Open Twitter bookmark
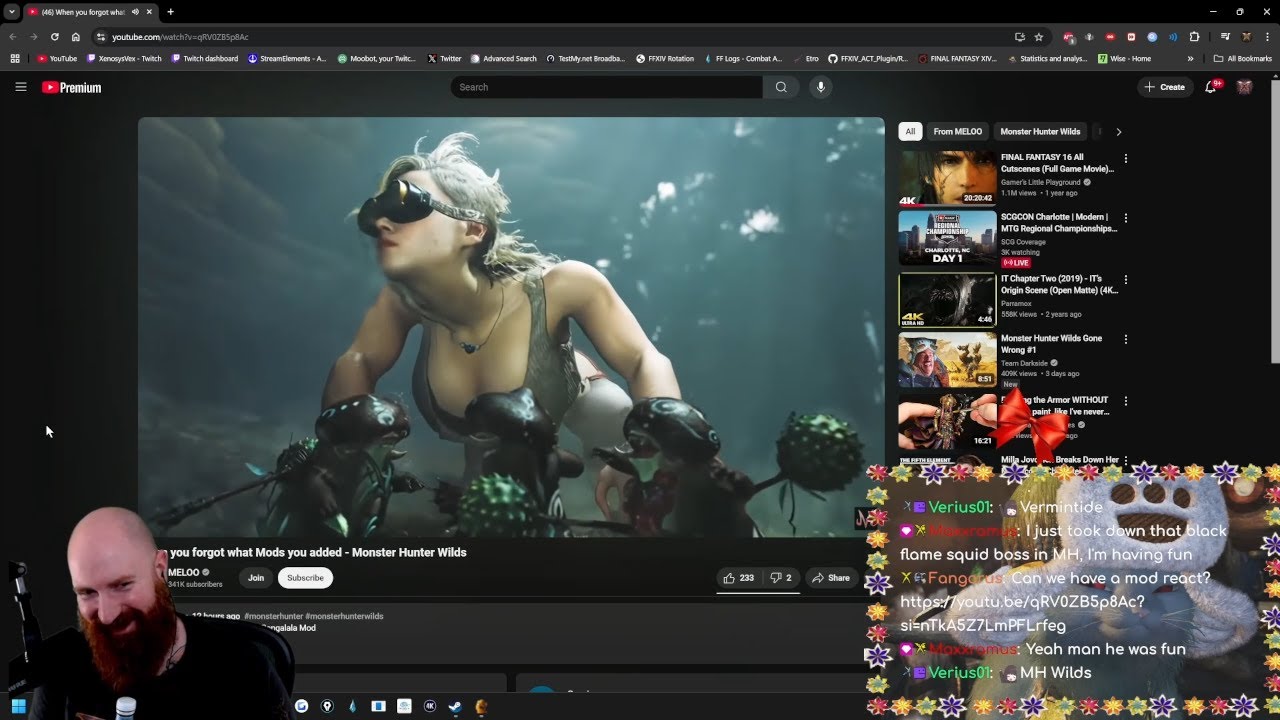 tap(444, 59)
